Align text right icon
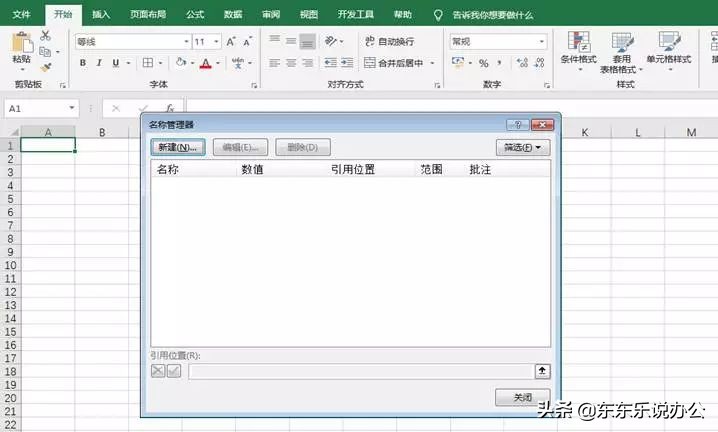718x432 pixels. coord(307,63)
